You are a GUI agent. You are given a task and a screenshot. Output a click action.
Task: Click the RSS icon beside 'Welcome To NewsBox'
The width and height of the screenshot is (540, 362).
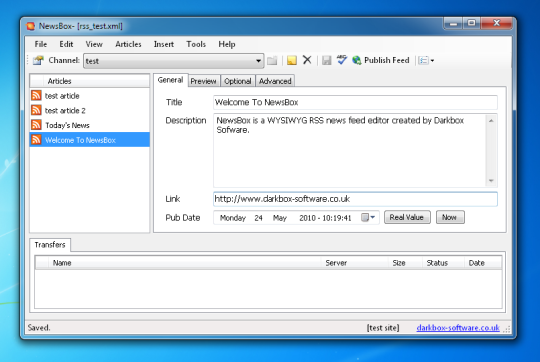[36, 139]
